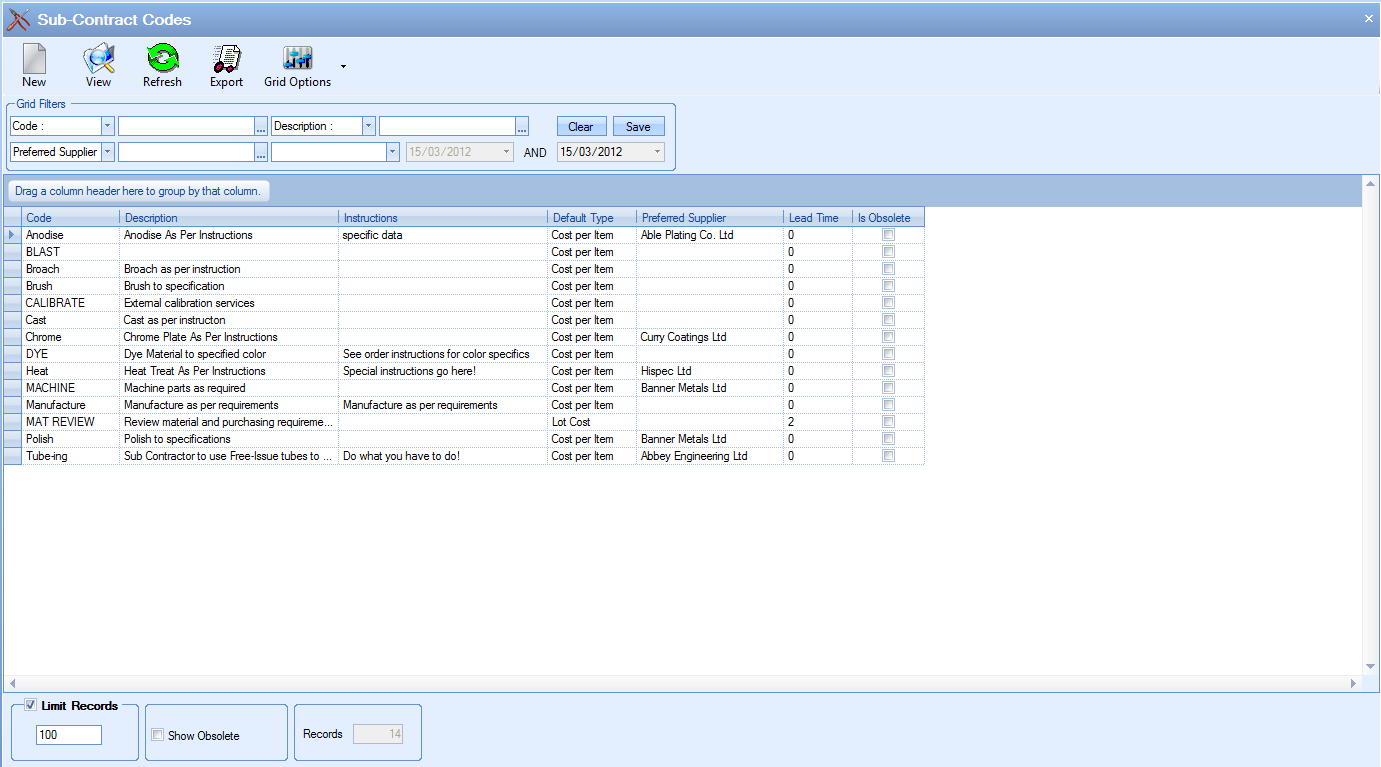
Task: Toggle the Limit Records checkbox
Action: coord(30,705)
